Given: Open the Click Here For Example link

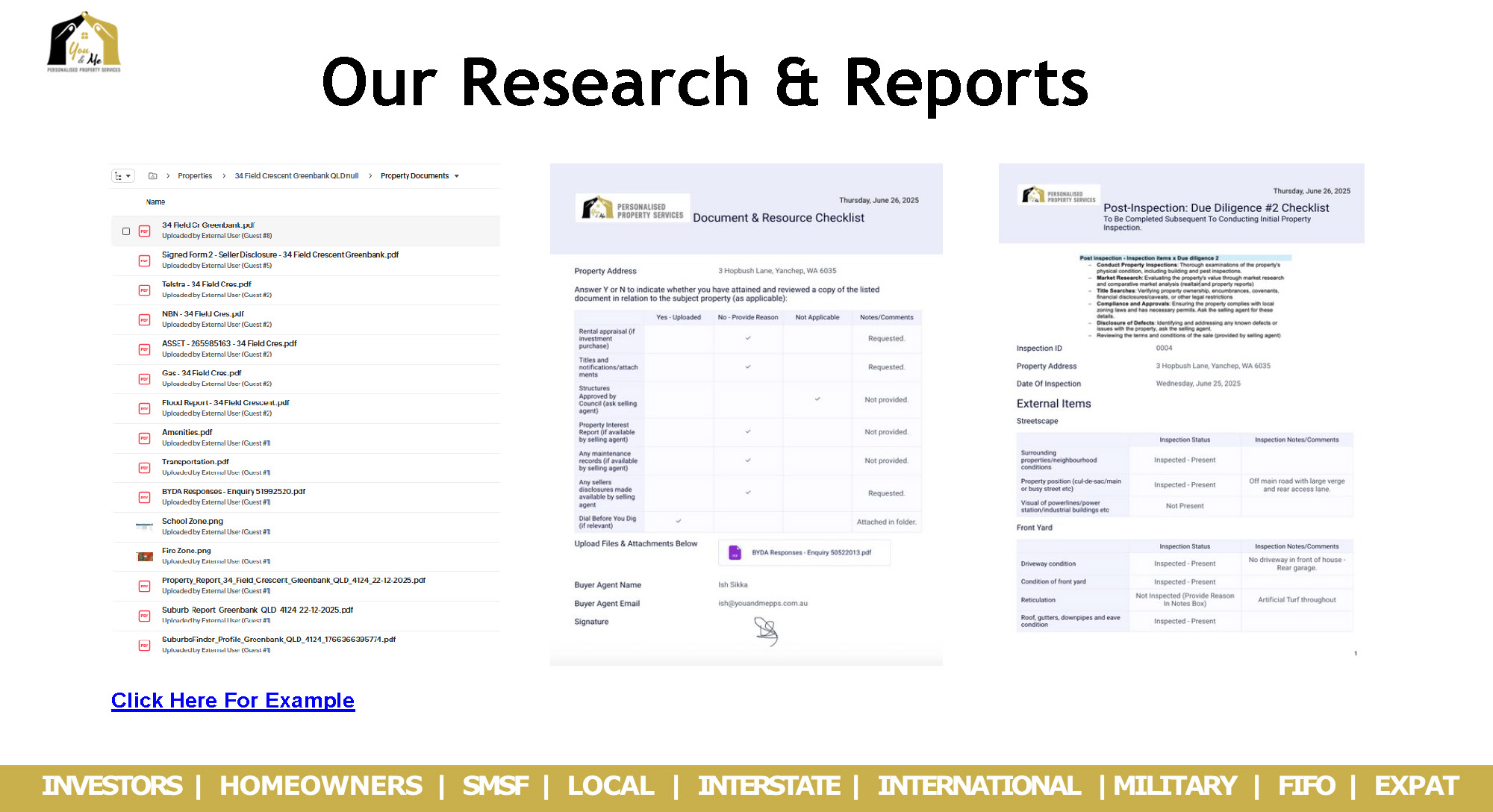Looking at the screenshot, I should [233, 700].
